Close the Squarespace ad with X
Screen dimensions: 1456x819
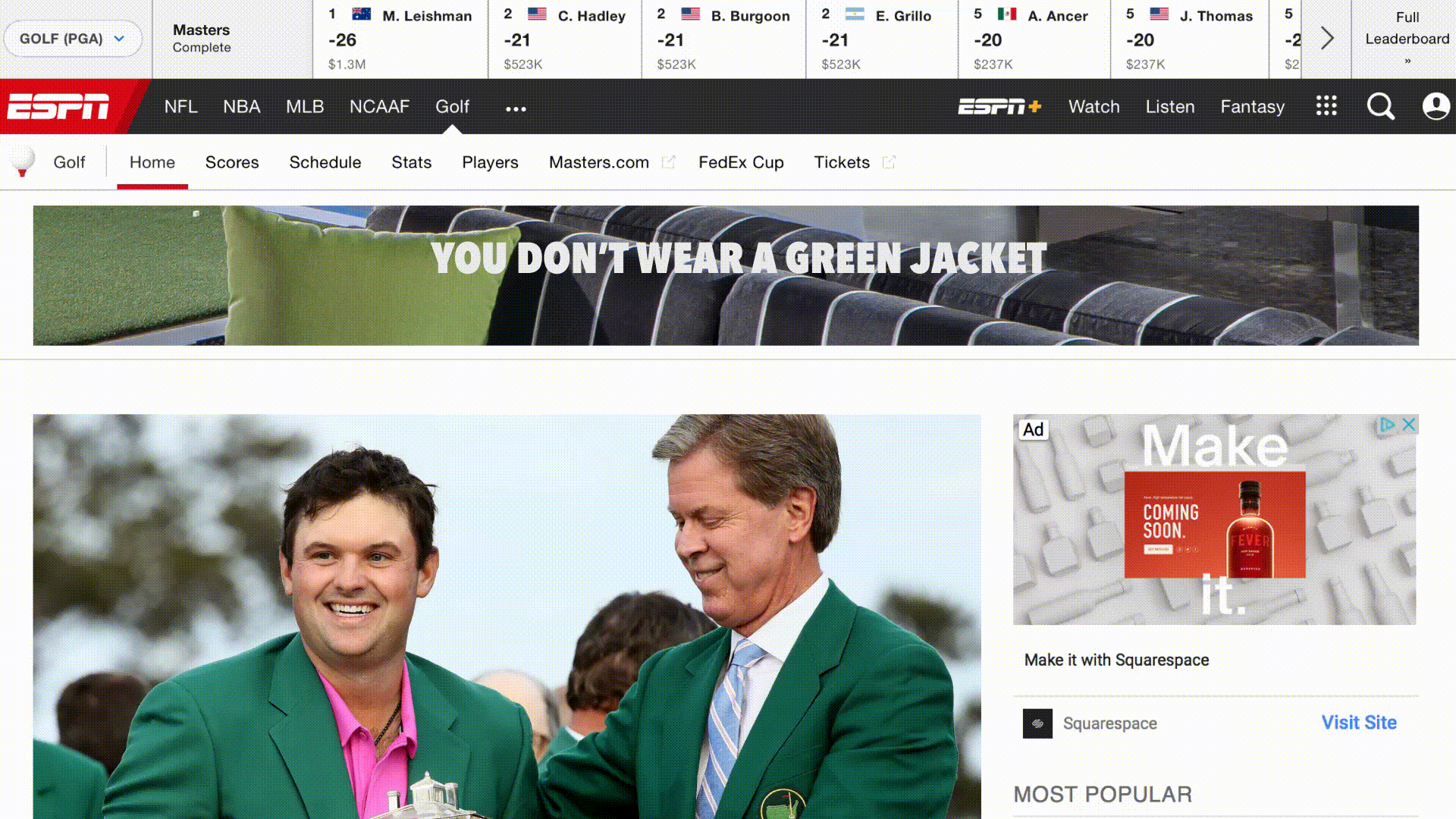click(1408, 425)
